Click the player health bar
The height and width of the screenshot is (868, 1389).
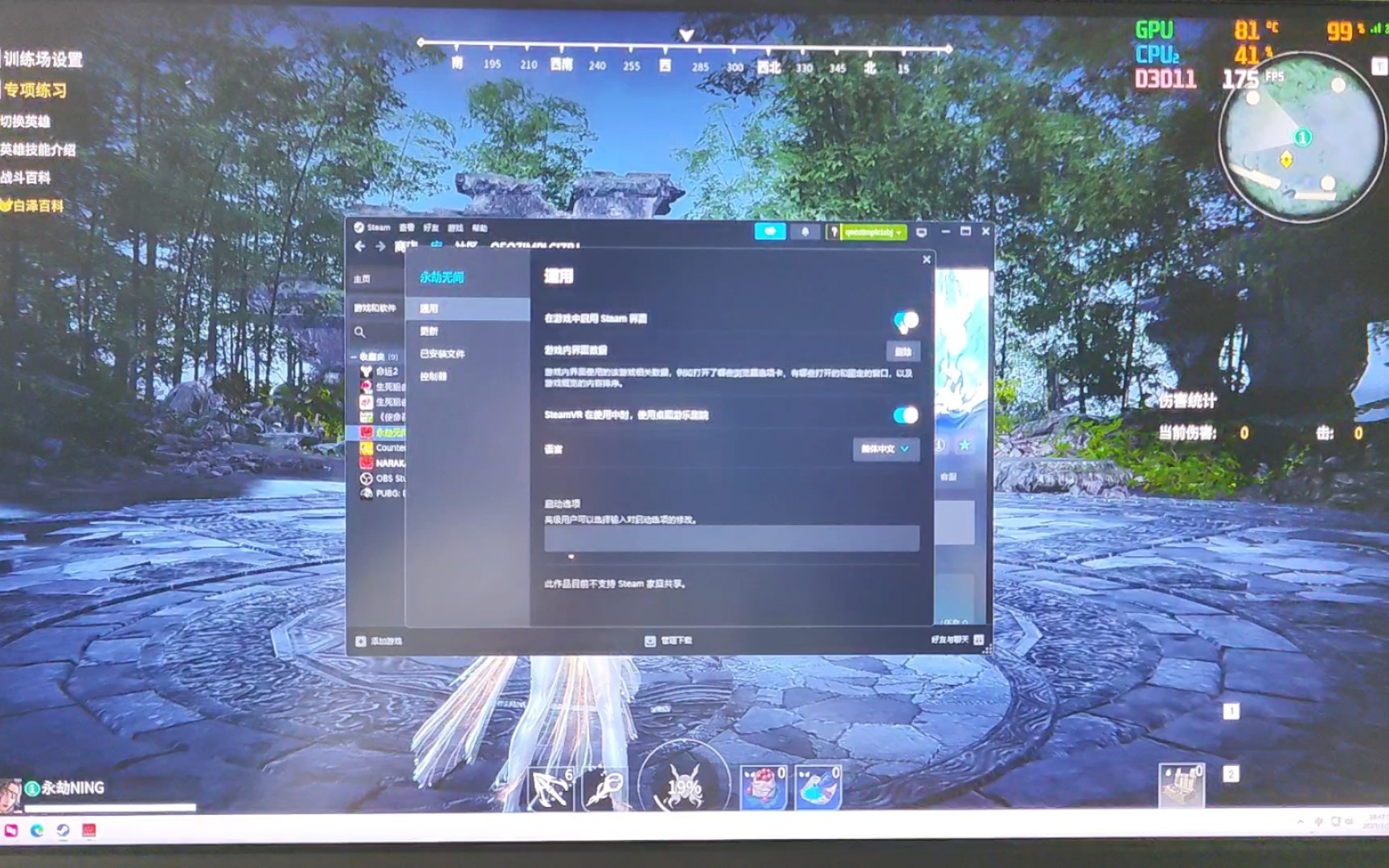[110, 807]
